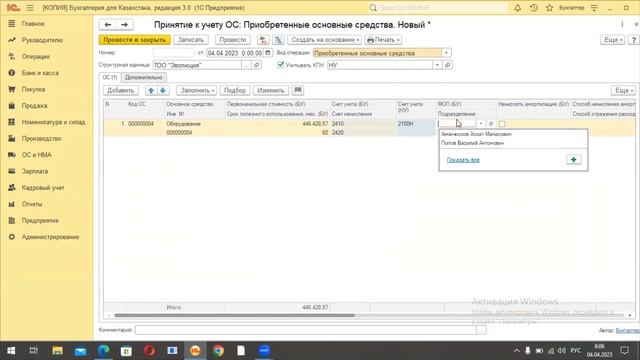Click the Провести button

233,40
